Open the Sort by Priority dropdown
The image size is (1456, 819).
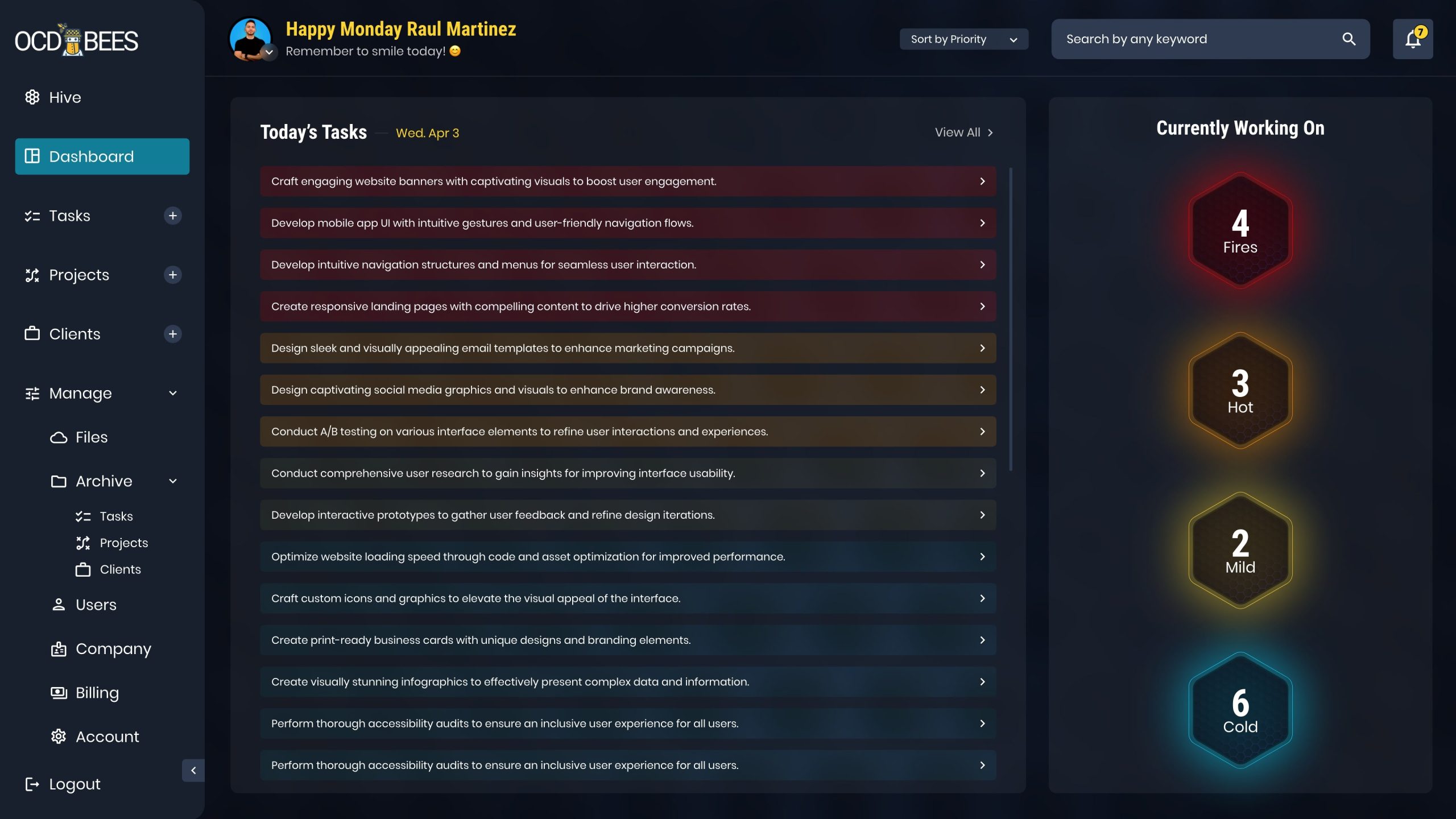point(963,39)
